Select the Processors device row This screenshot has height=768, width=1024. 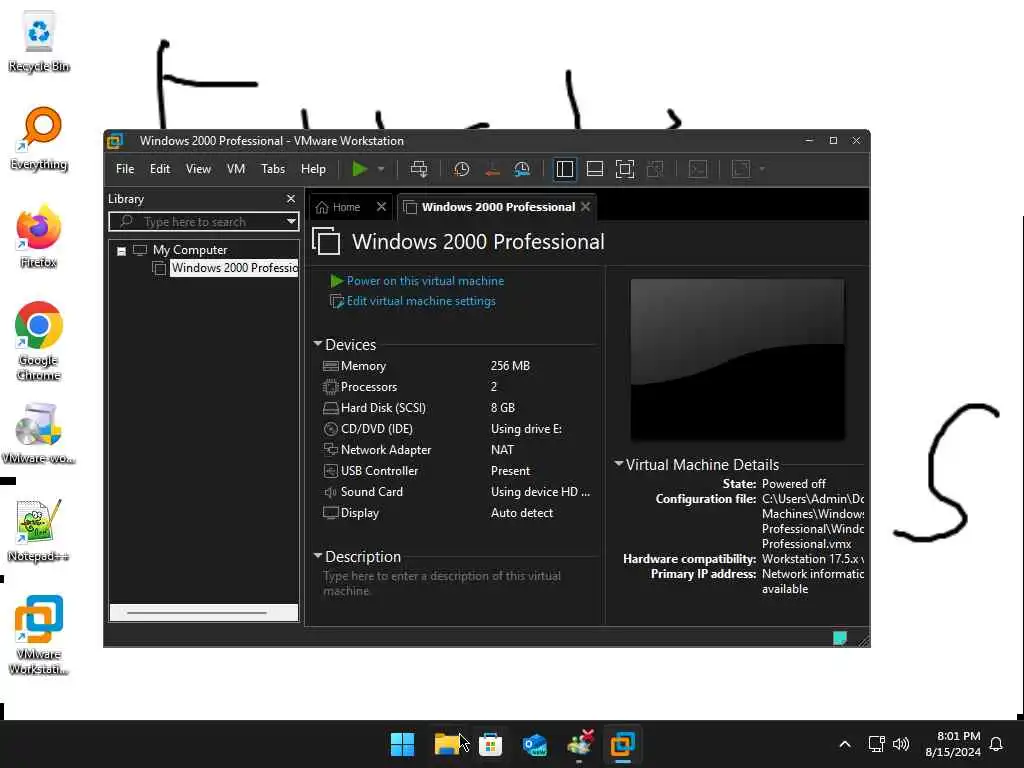coord(458,387)
